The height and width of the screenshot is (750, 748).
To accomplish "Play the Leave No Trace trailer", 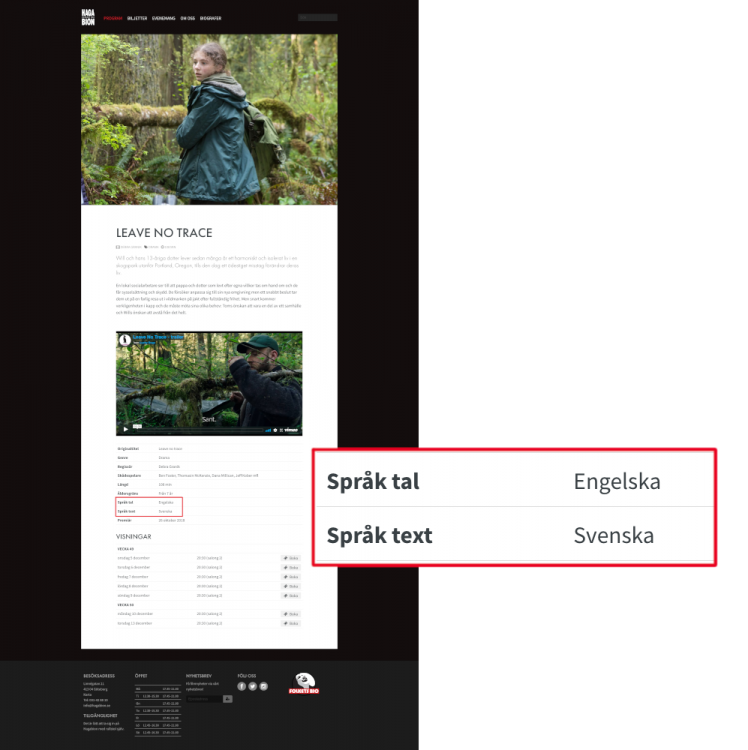I will click(x=126, y=429).
